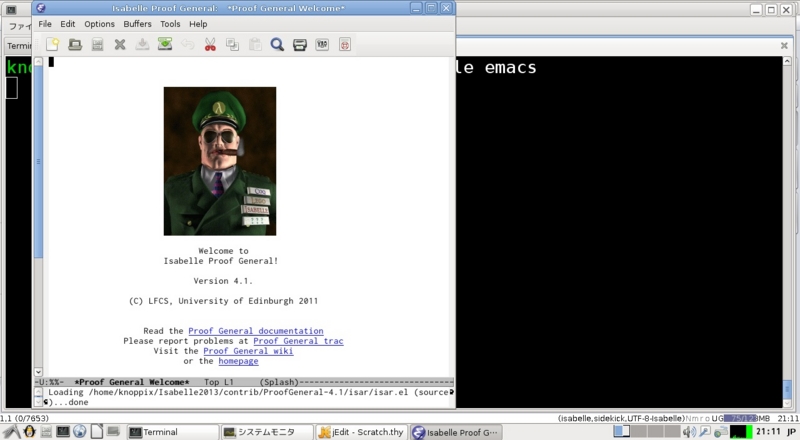Click the Open File folder icon
Screen dimensions: 800x440
click(x=75, y=45)
